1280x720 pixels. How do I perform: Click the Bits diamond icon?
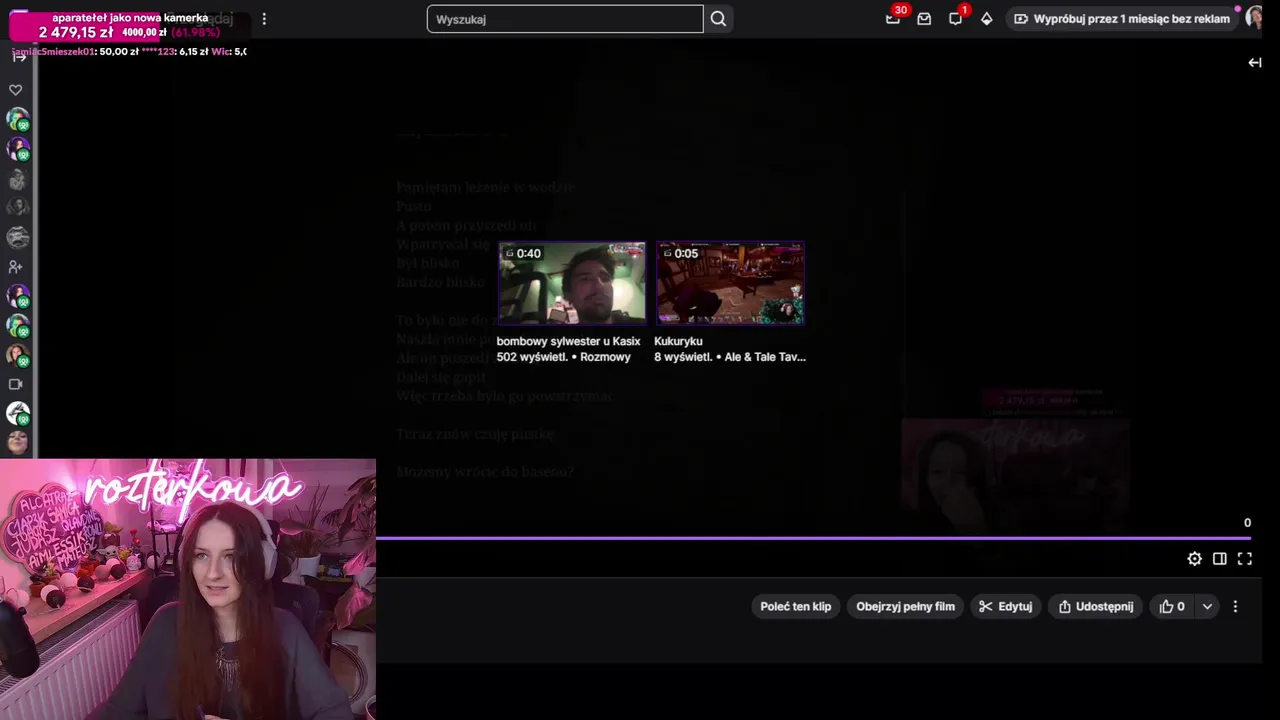[987, 19]
